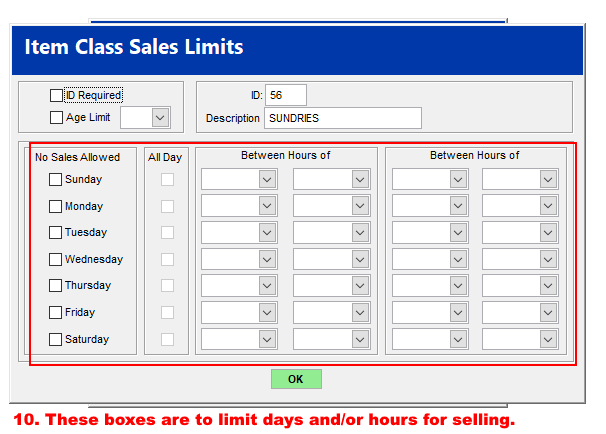Check the Sunday no-sales checkbox
This screenshot has height=434, width=606.
pyautogui.click(x=56, y=180)
